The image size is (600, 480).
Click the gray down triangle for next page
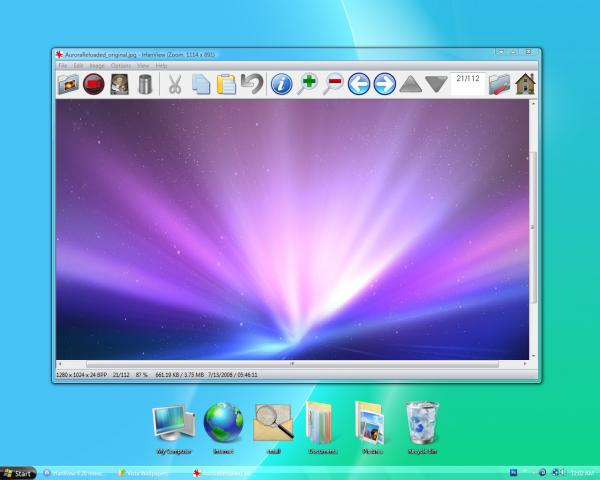[x=436, y=84]
